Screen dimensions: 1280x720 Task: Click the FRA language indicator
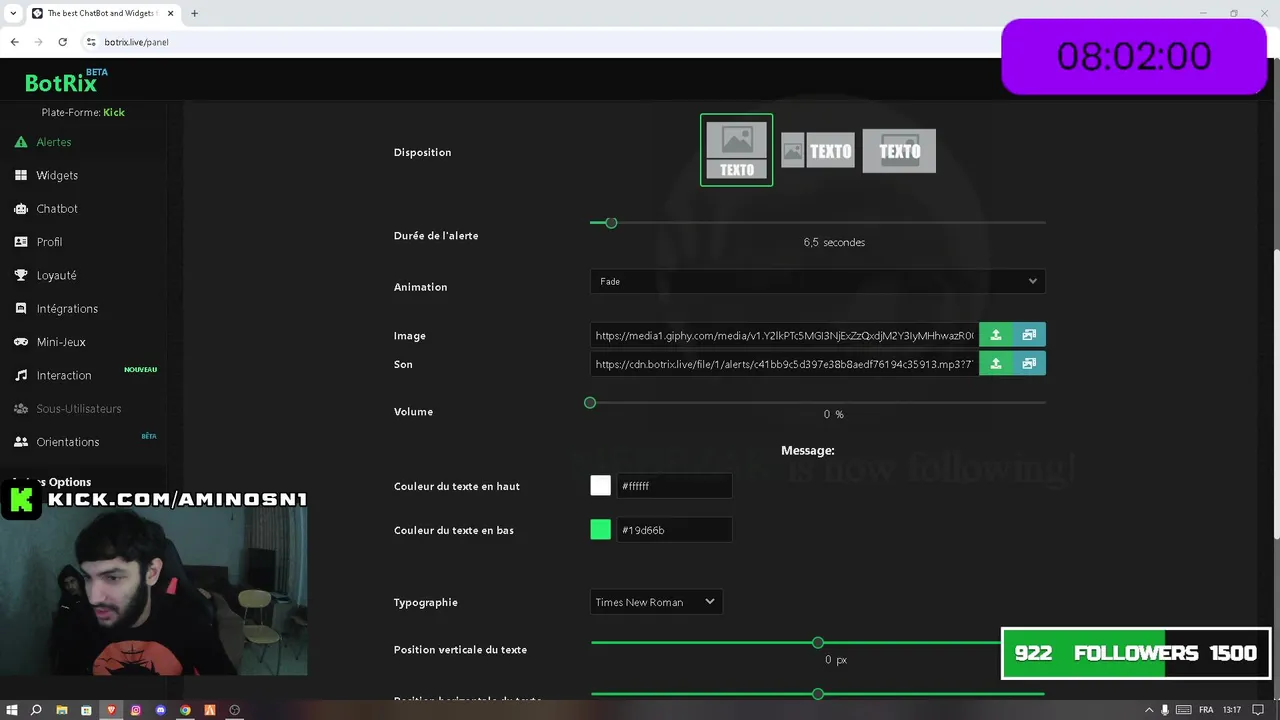point(1206,710)
